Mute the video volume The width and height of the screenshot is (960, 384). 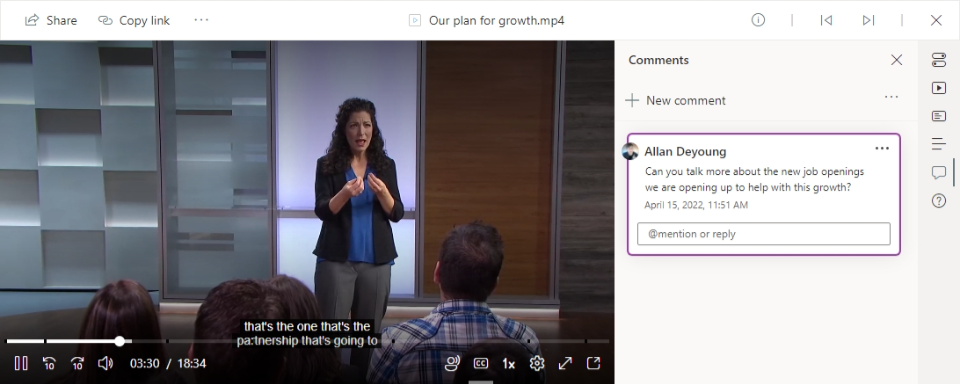(x=105, y=363)
